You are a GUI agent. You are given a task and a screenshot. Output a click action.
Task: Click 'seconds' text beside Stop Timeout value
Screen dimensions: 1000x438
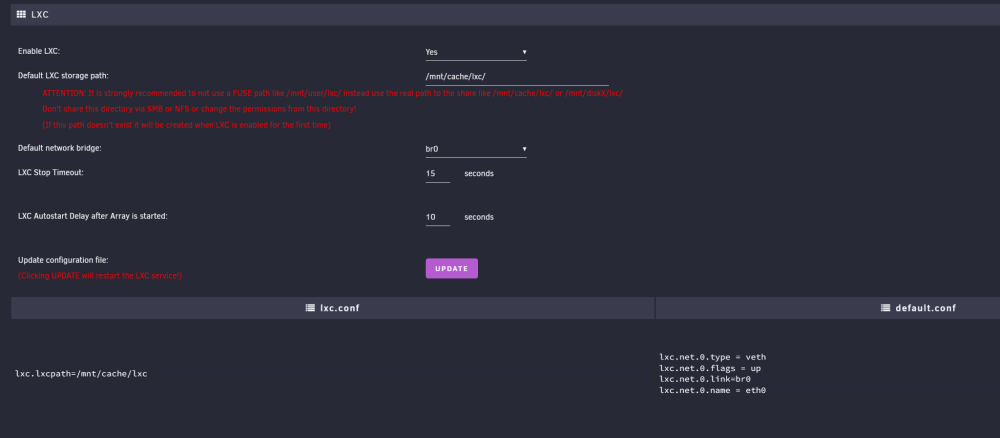[479, 173]
